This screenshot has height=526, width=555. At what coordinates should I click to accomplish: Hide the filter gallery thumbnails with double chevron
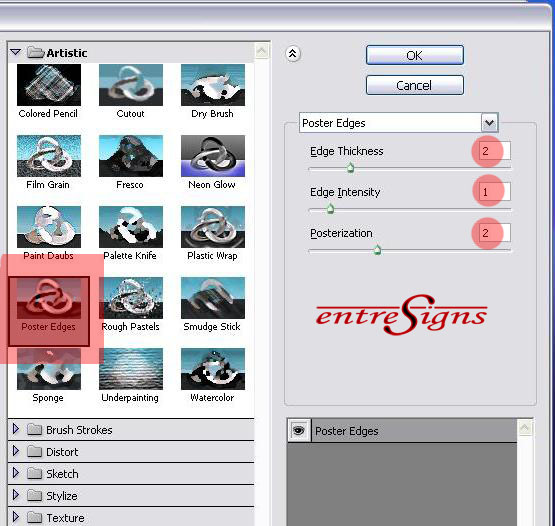293,54
